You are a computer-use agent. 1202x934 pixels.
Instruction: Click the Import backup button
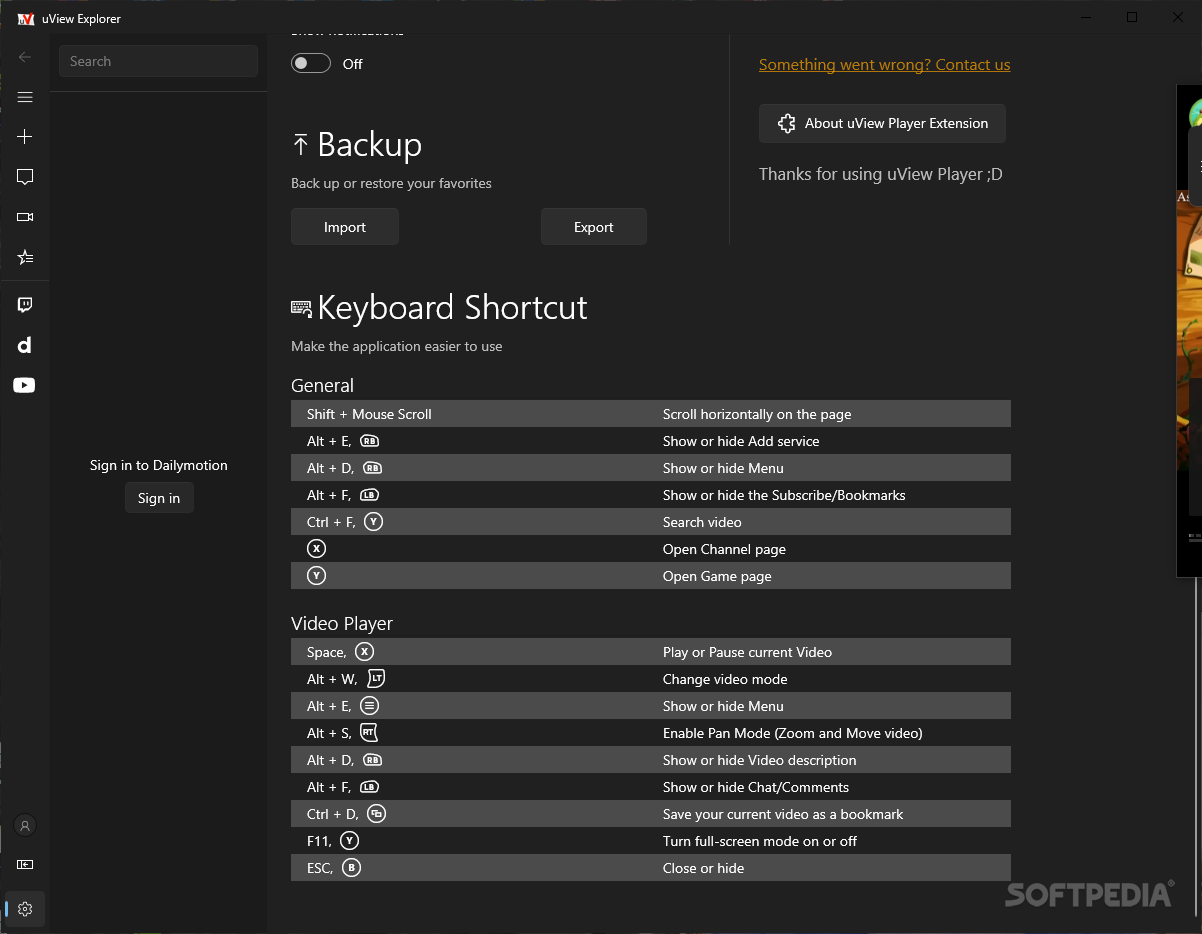coord(345,227)
